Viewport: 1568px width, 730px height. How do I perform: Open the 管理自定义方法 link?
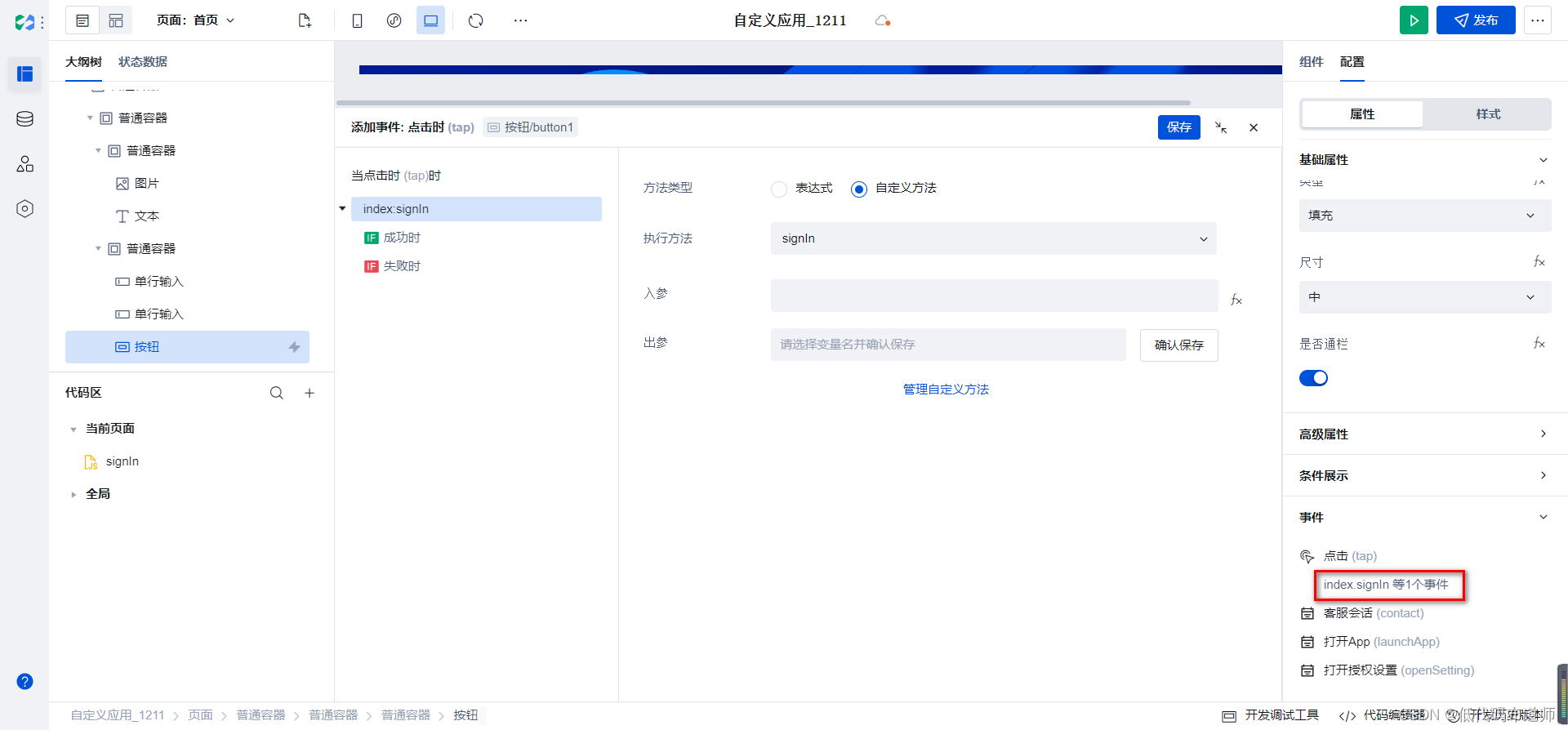tap(946, 389)
